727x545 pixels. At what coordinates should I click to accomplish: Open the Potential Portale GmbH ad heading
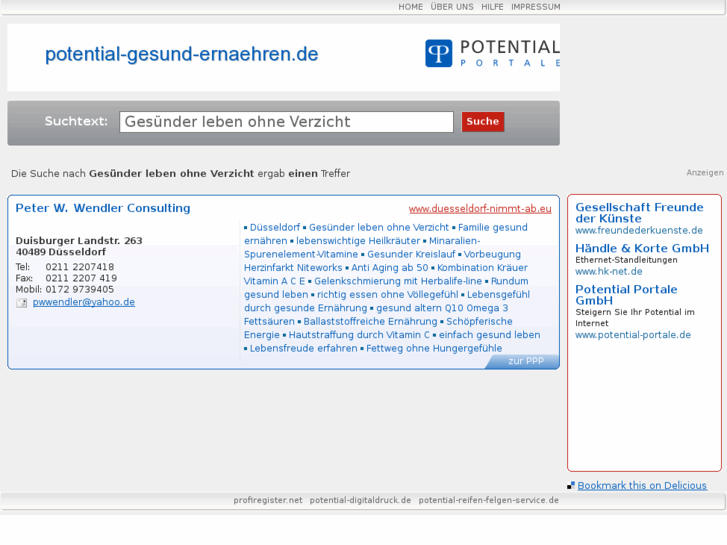tap(626, 295)
